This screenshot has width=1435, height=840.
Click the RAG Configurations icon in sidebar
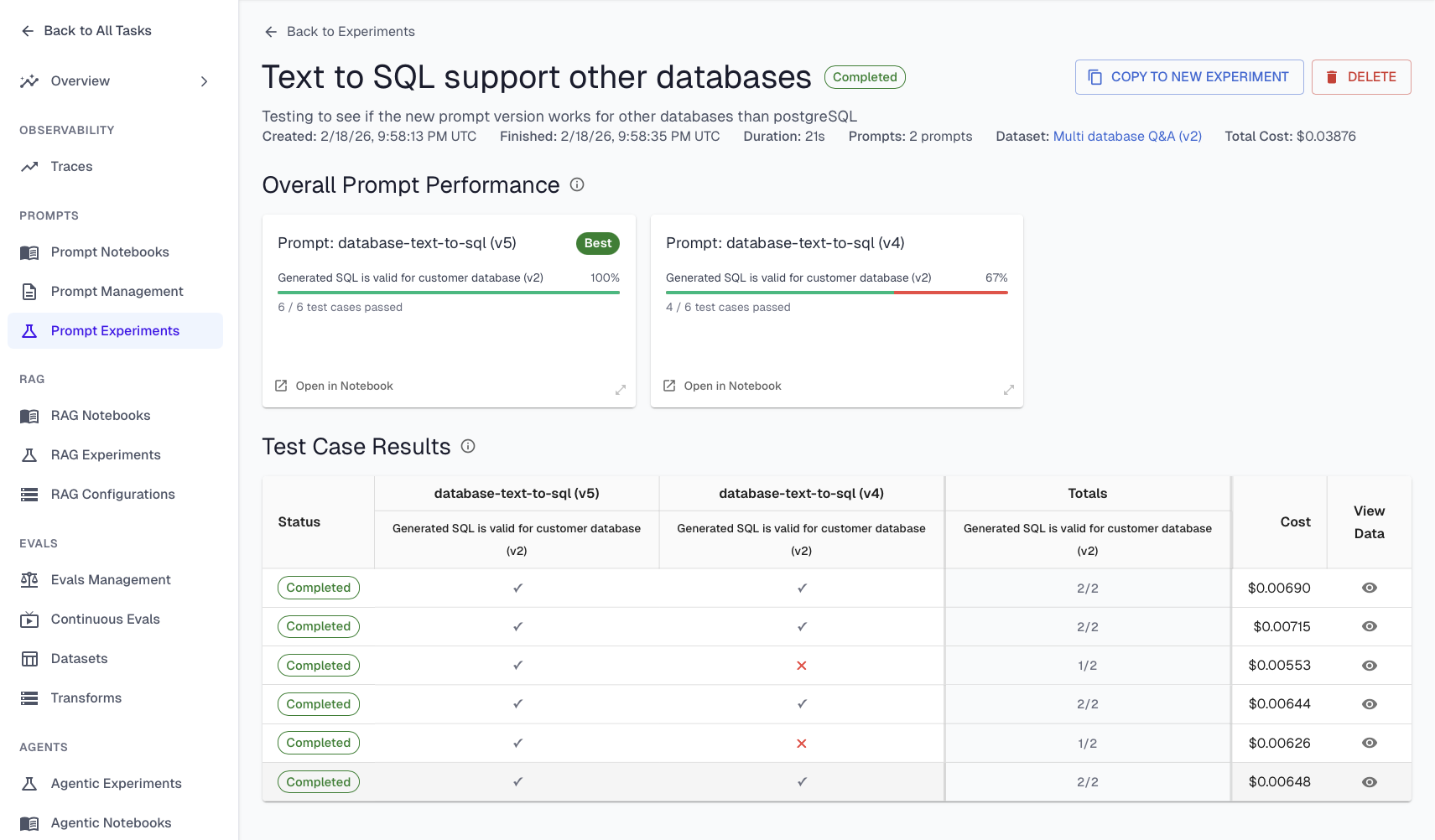29,495
